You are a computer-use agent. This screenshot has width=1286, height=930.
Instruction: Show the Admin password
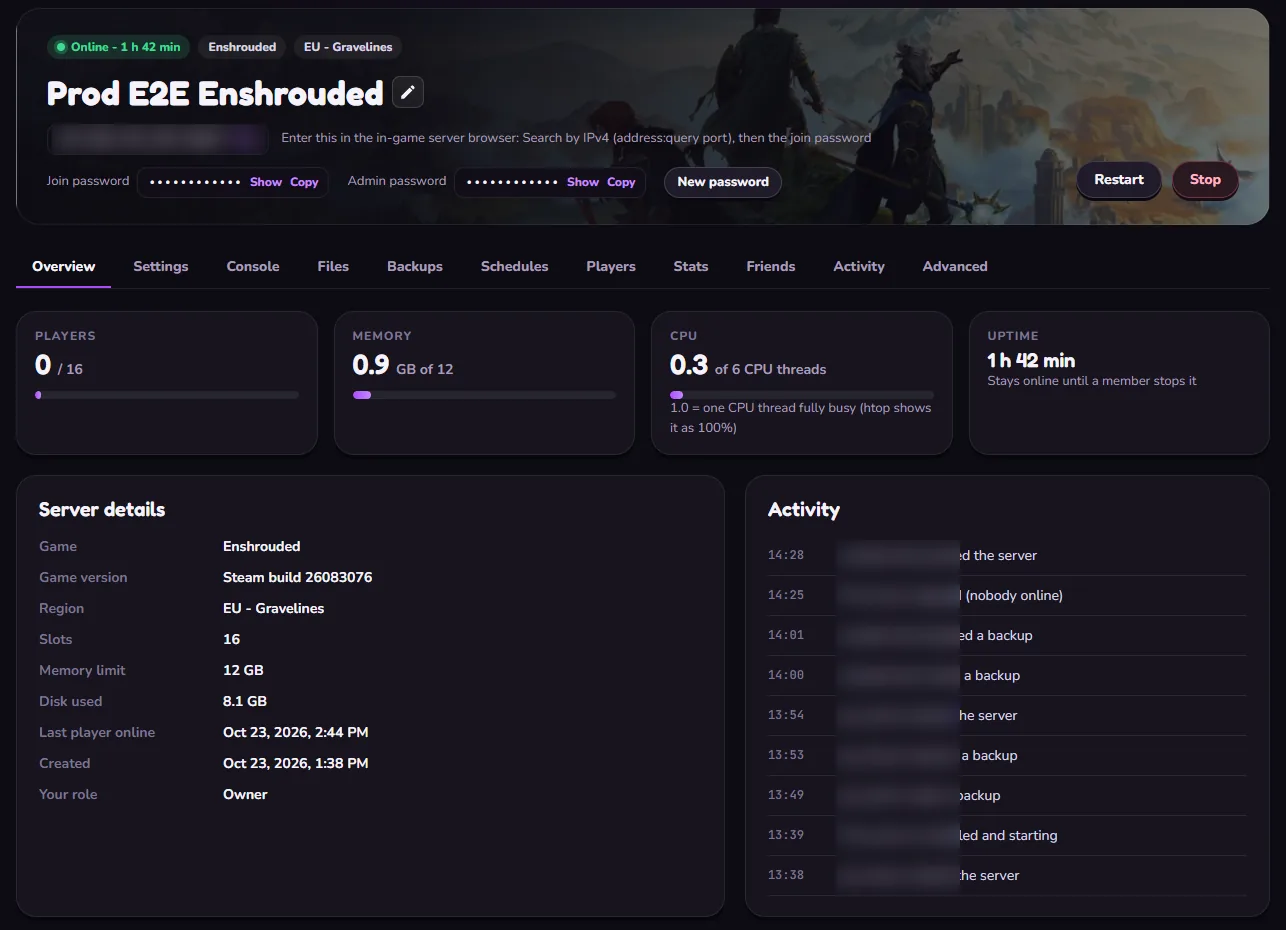coord(583,182)
